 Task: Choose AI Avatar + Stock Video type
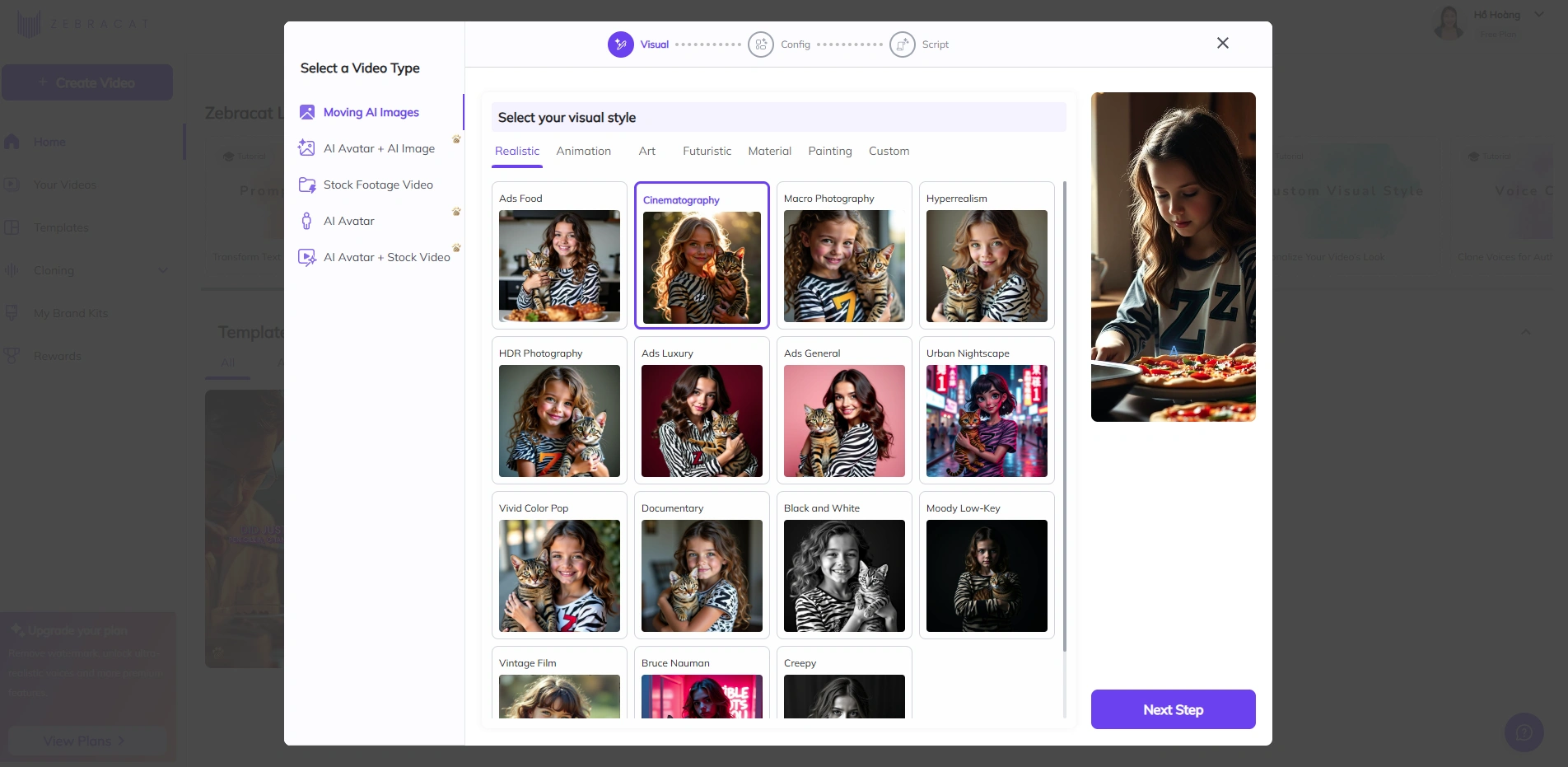[x=374, y=257]
